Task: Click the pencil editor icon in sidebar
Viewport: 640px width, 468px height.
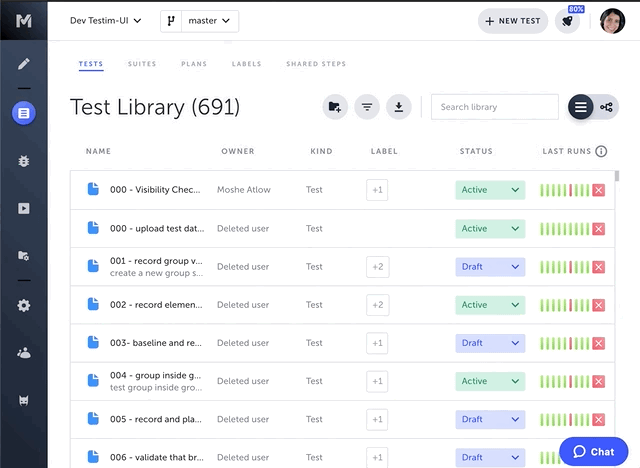Action: [24, 65]
